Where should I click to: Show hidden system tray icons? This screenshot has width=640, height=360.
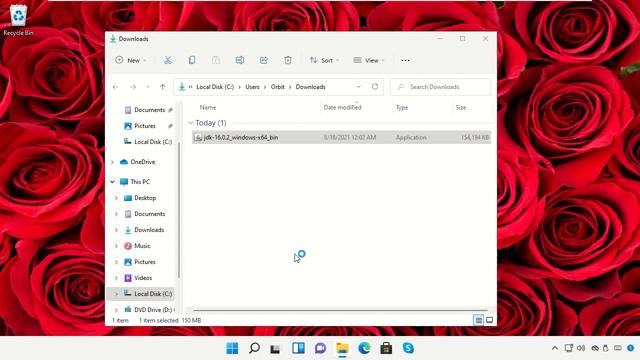tap(555, 348)
